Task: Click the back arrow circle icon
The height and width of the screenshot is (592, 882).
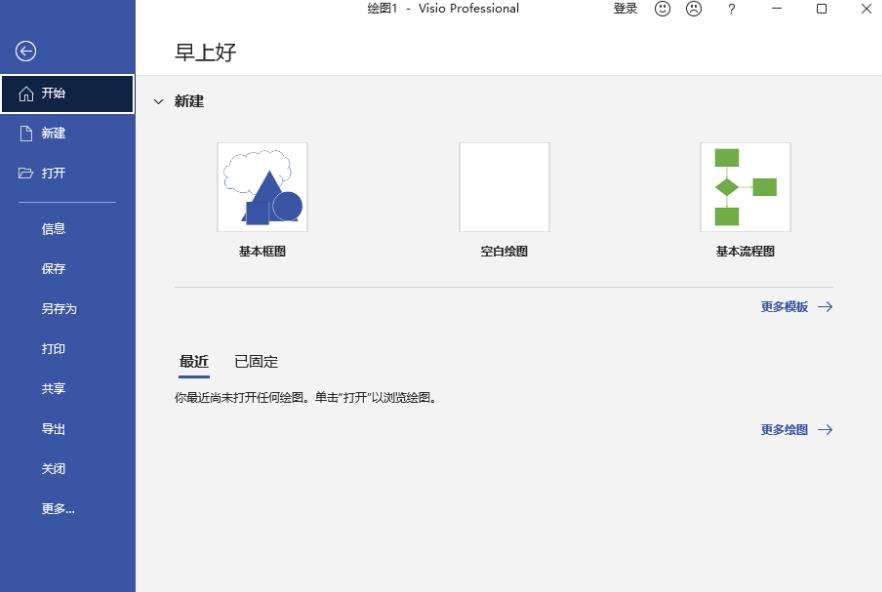Action: (x=25, y=51)
